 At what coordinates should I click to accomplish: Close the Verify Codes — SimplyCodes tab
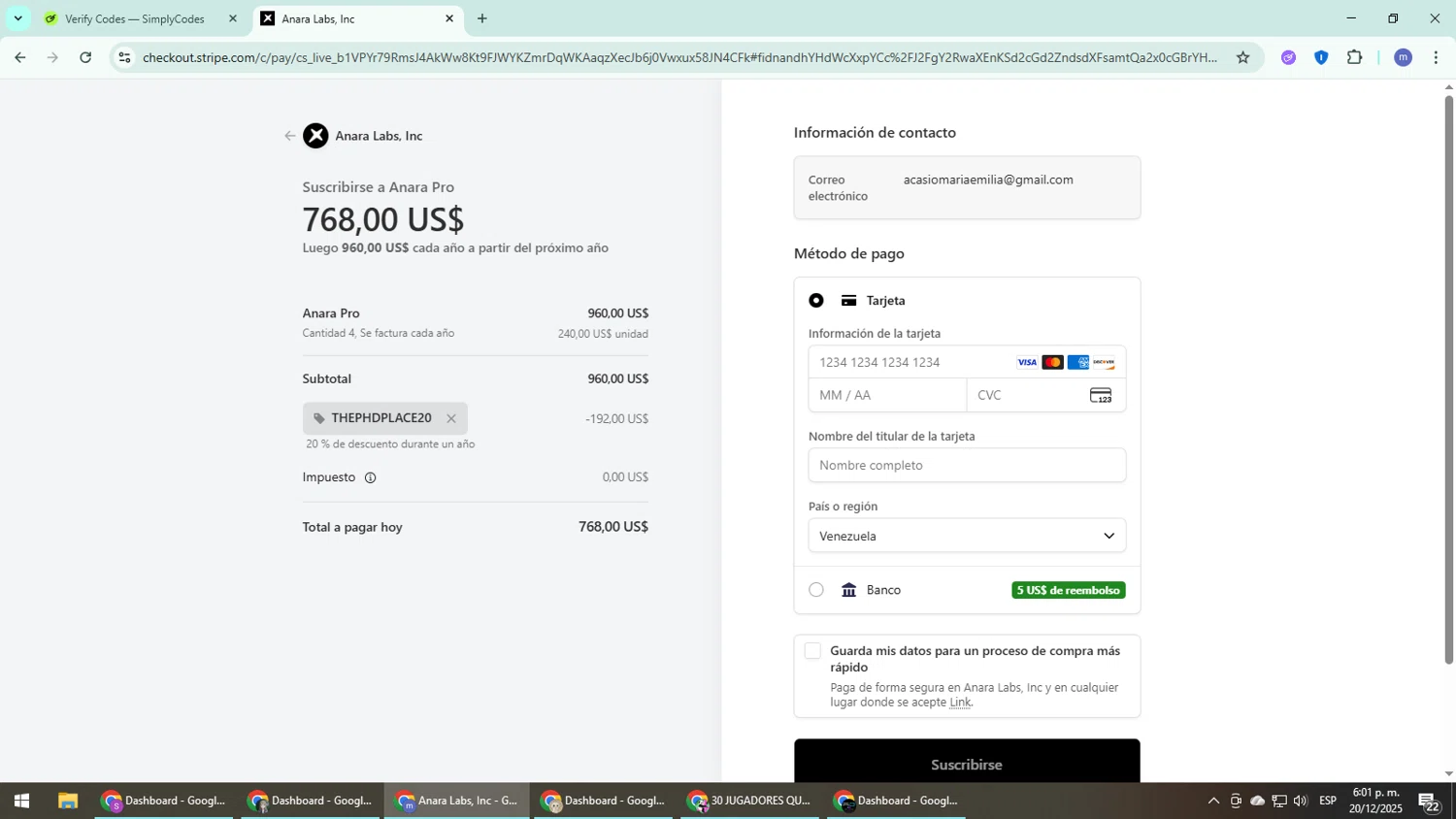tap(233, 18)
